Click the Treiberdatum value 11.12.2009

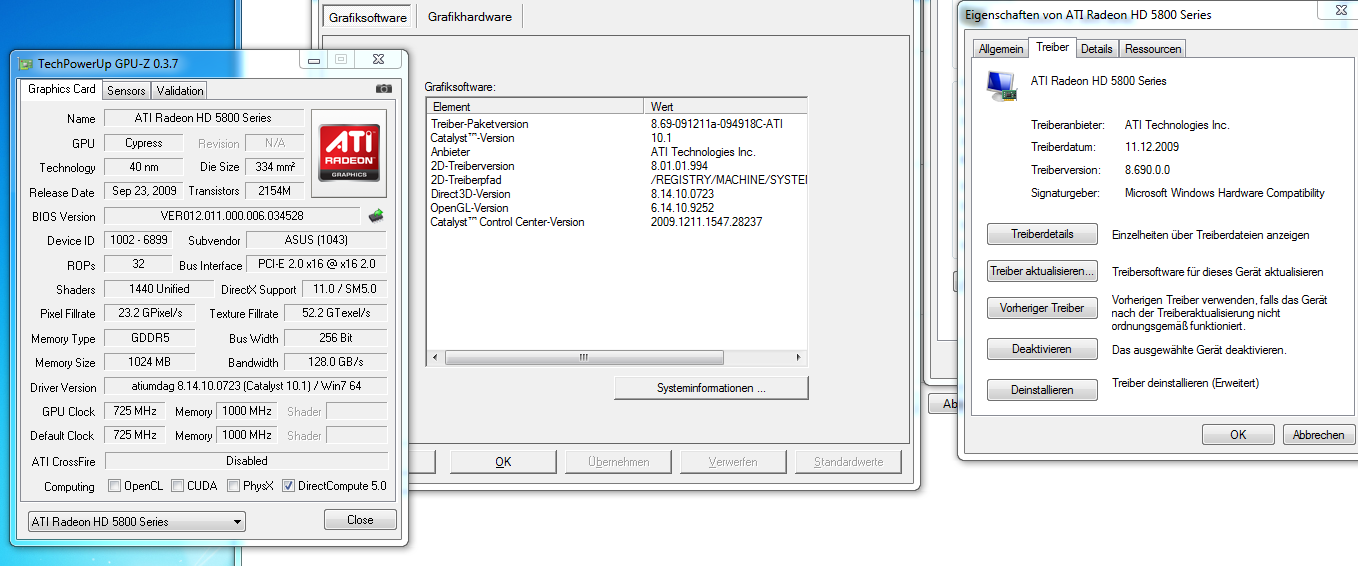point(1152,147)
